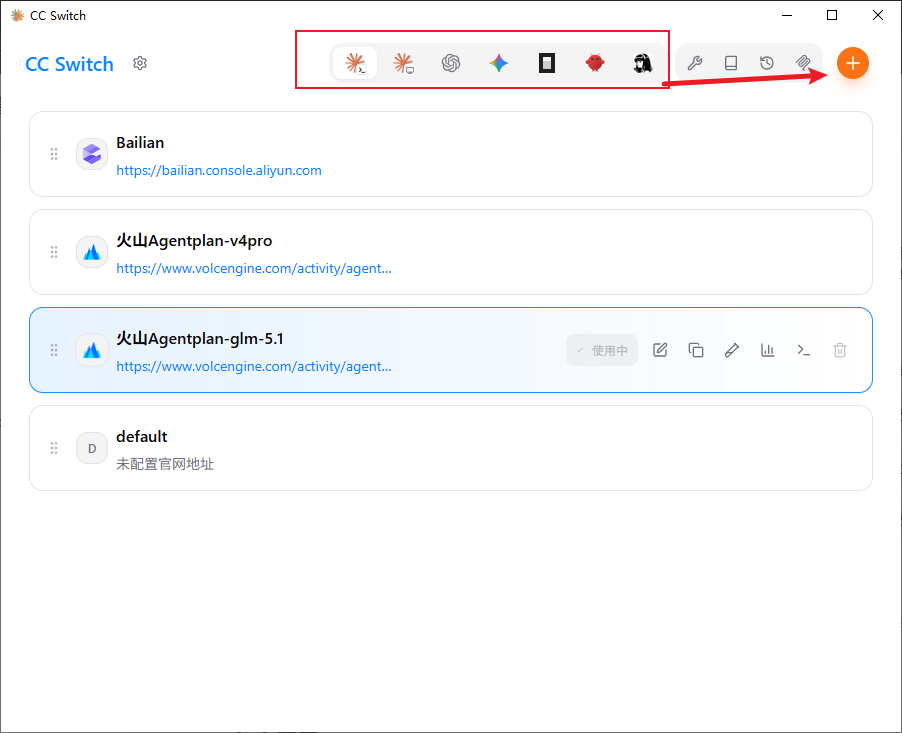Switch to the OpenAI Codex app tab
Image resolution: width=902 pixels, height=733 pixels.
tap(451, 63)
